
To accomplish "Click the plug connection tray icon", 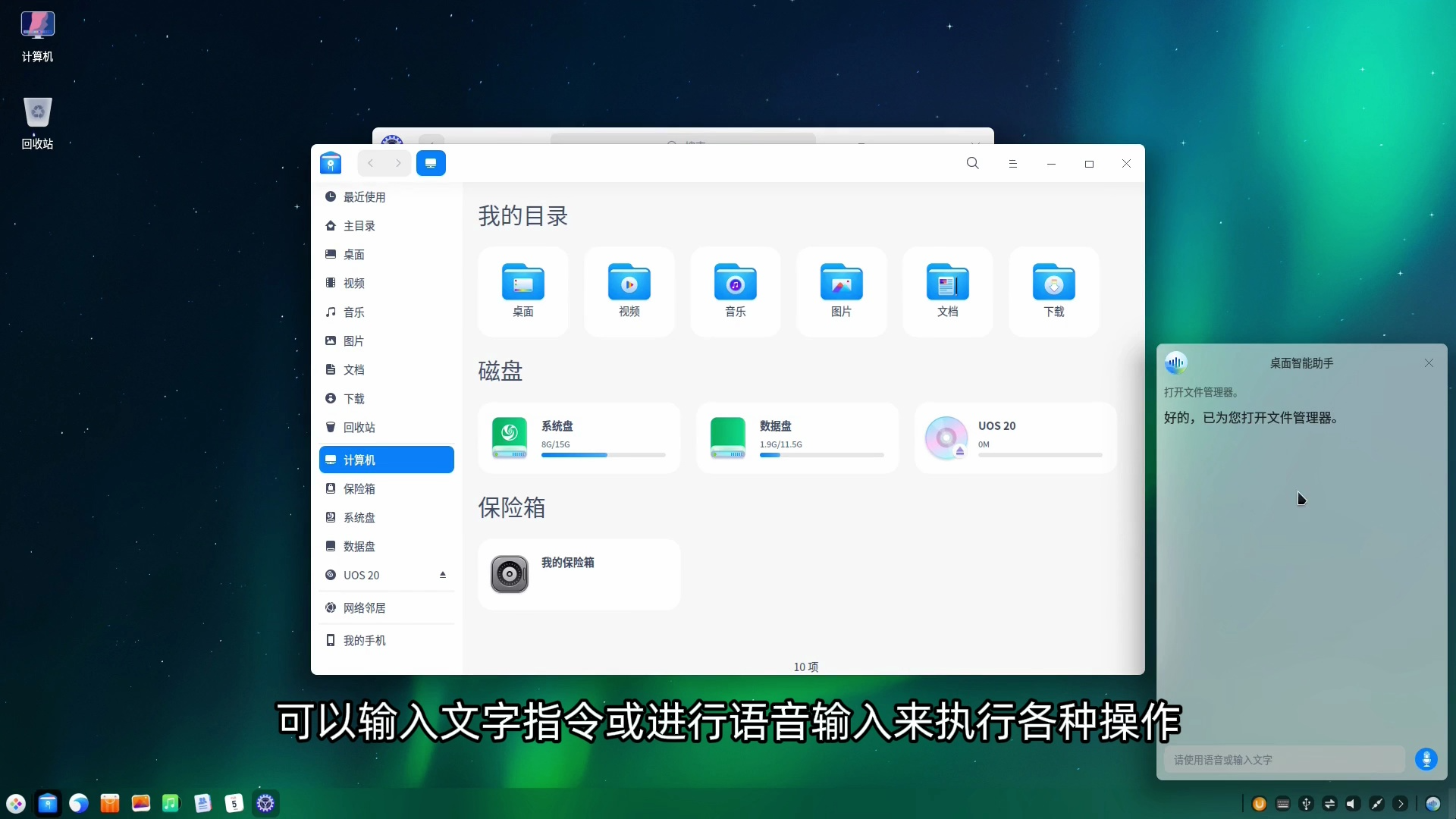I will (x=1377, y=804).
